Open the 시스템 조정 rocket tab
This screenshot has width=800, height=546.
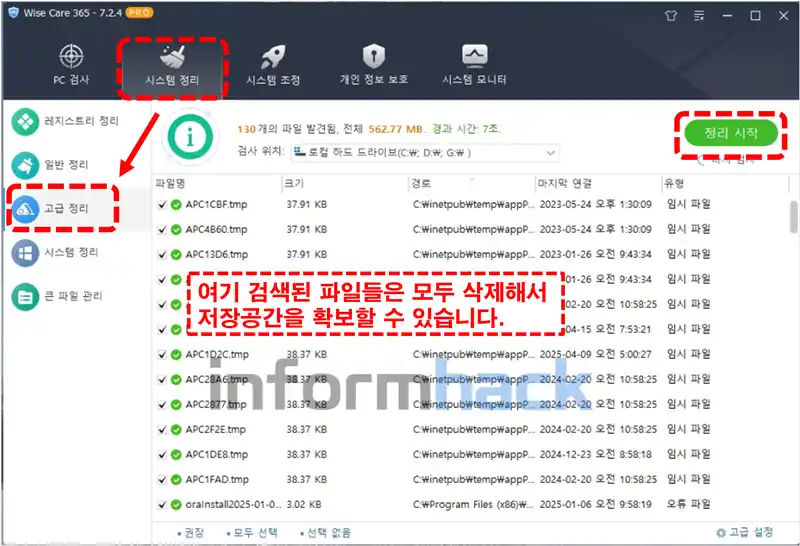[273, 65]
